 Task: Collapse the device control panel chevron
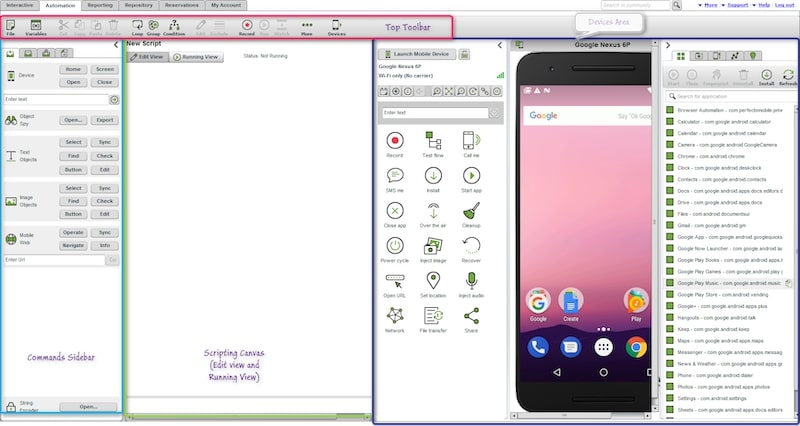coord(500,45)
